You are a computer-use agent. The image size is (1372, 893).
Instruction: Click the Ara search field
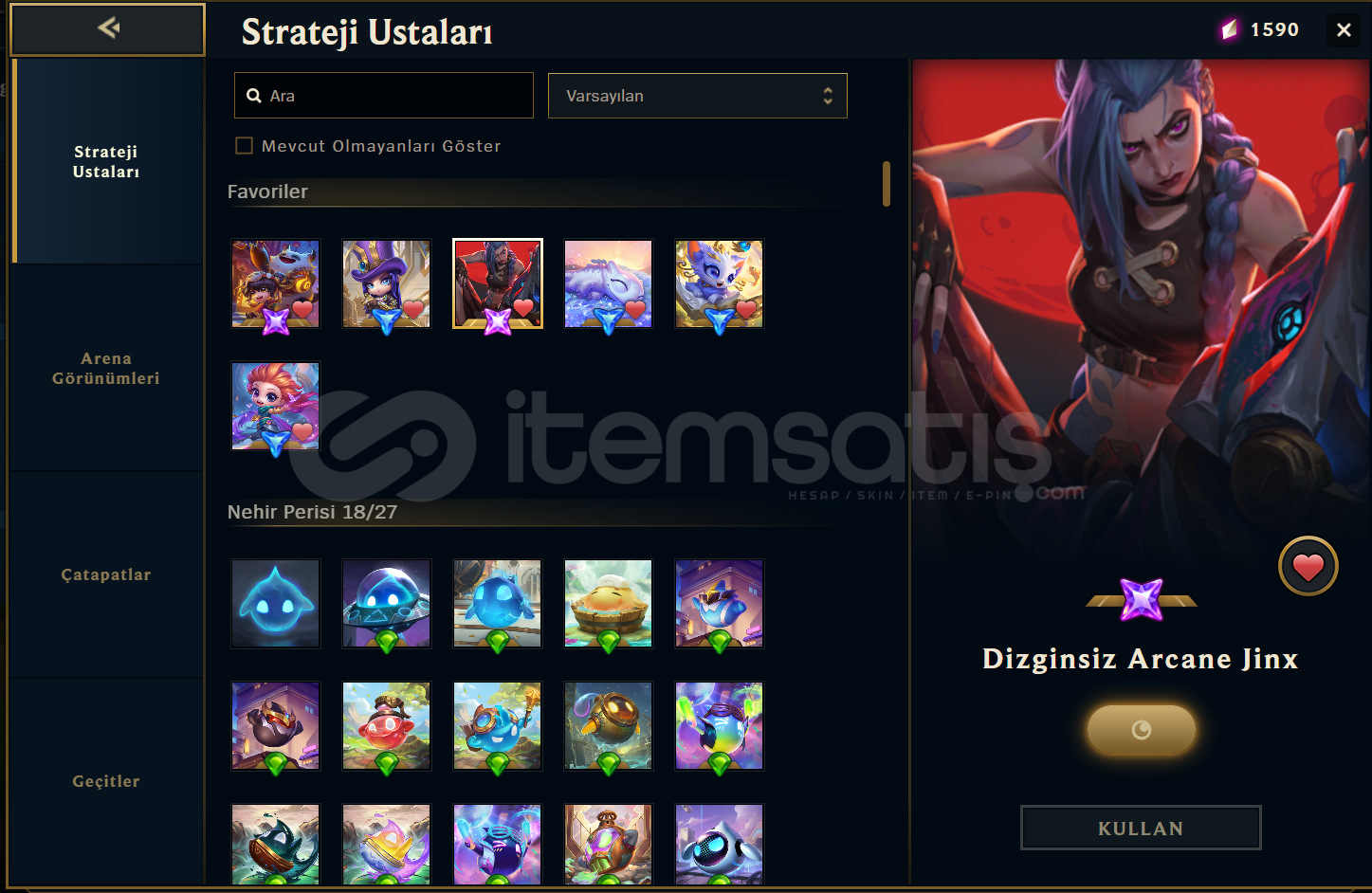(384, 96)
